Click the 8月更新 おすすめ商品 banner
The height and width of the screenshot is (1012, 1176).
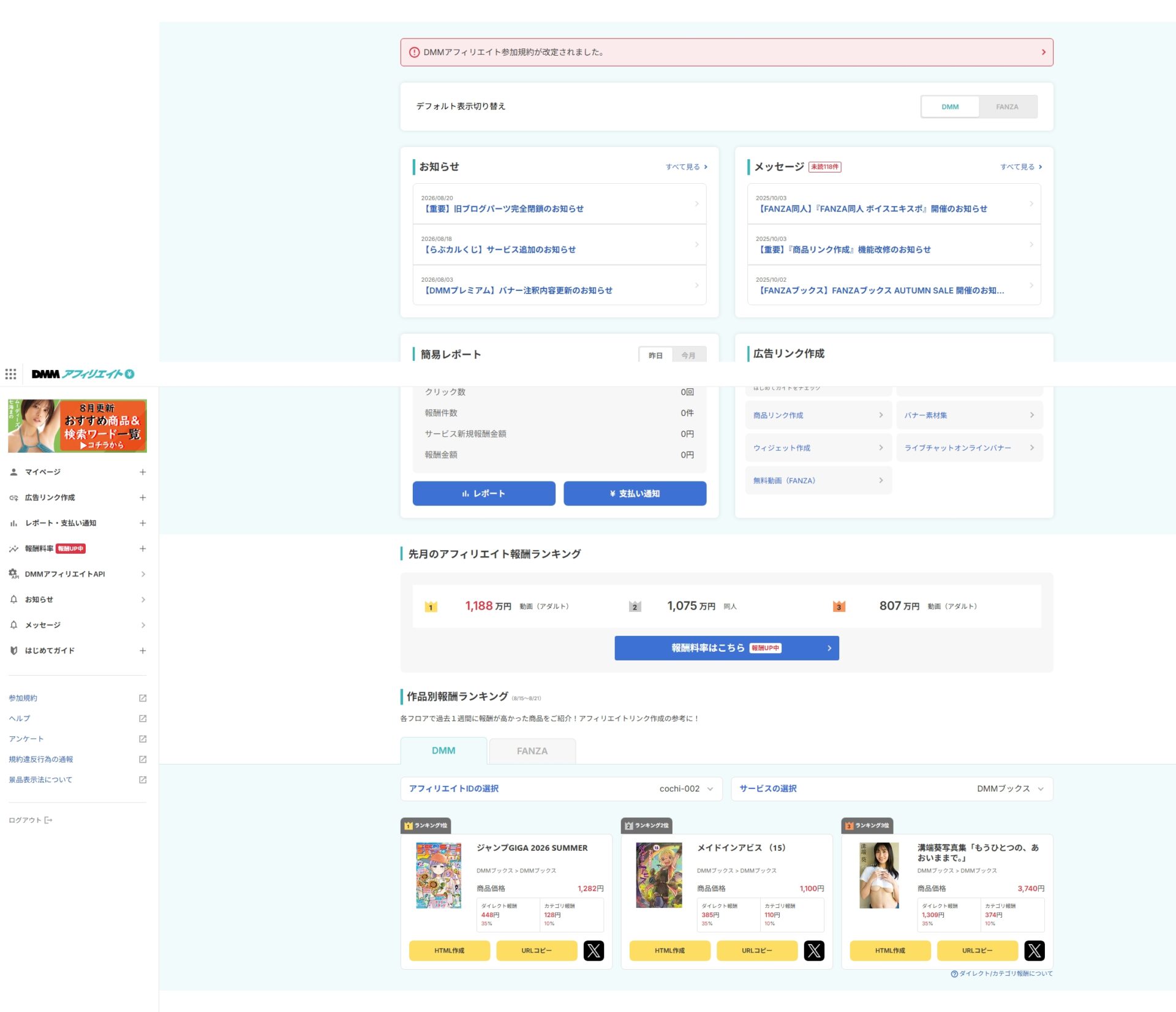click(x=77, y=426)
